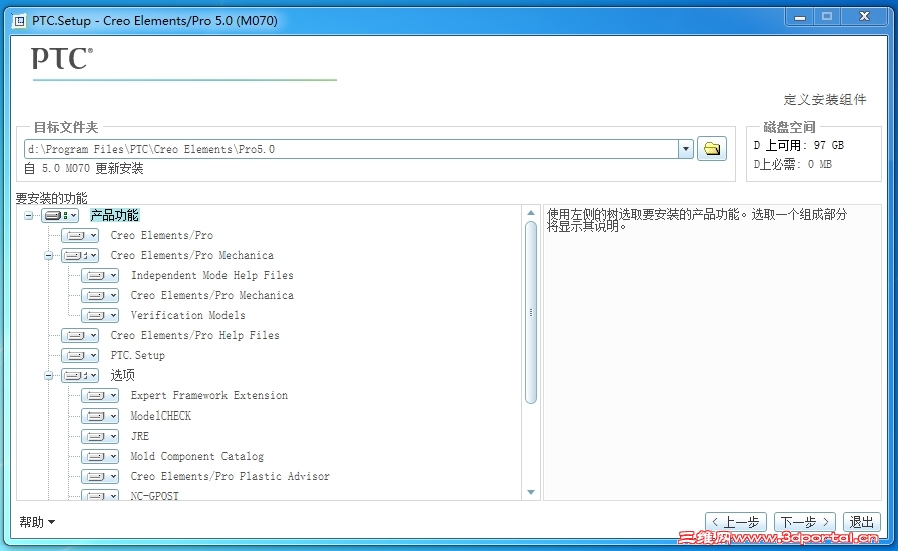Select Independent Mode Help Files item
The width and height of the screenshot is (898, 551).
click(x=212, y=276)
